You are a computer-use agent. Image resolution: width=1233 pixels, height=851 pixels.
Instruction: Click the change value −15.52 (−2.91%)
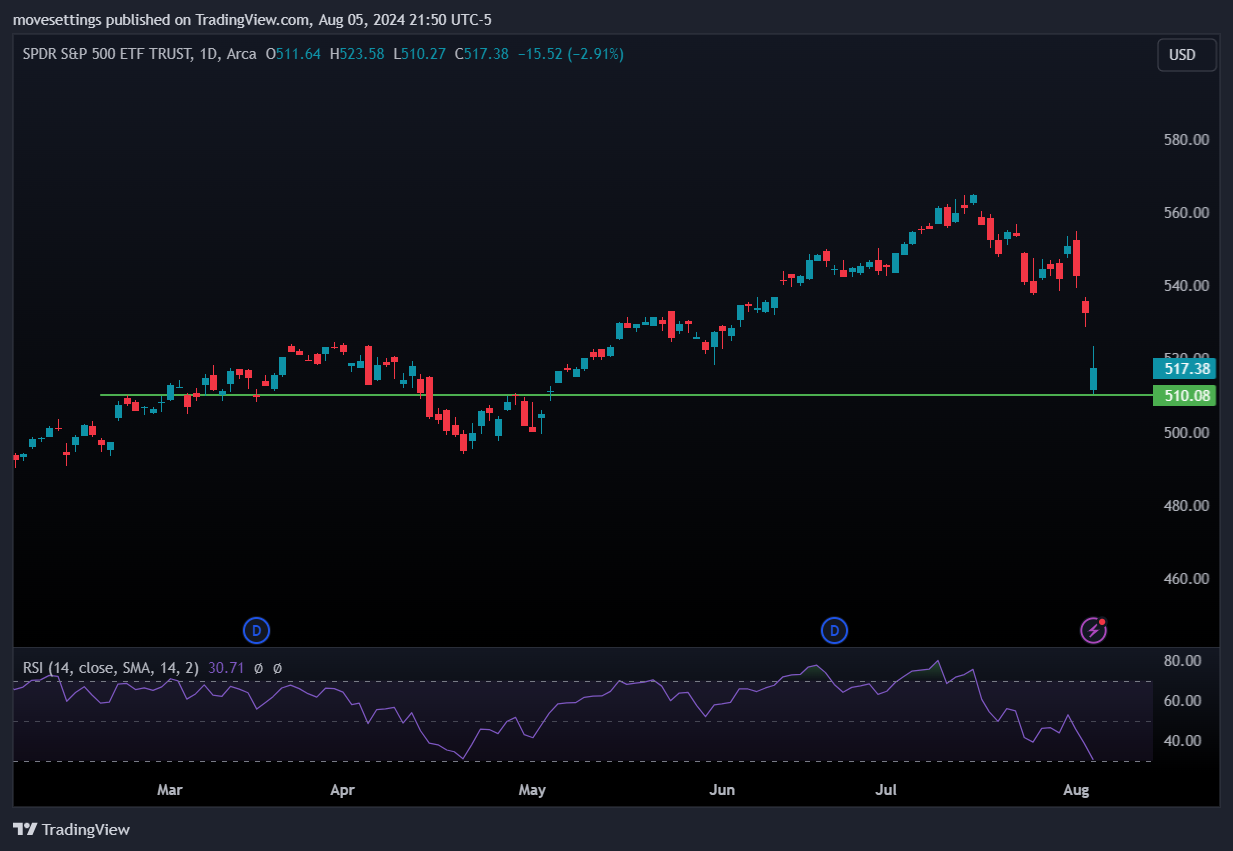coord(570,54)
